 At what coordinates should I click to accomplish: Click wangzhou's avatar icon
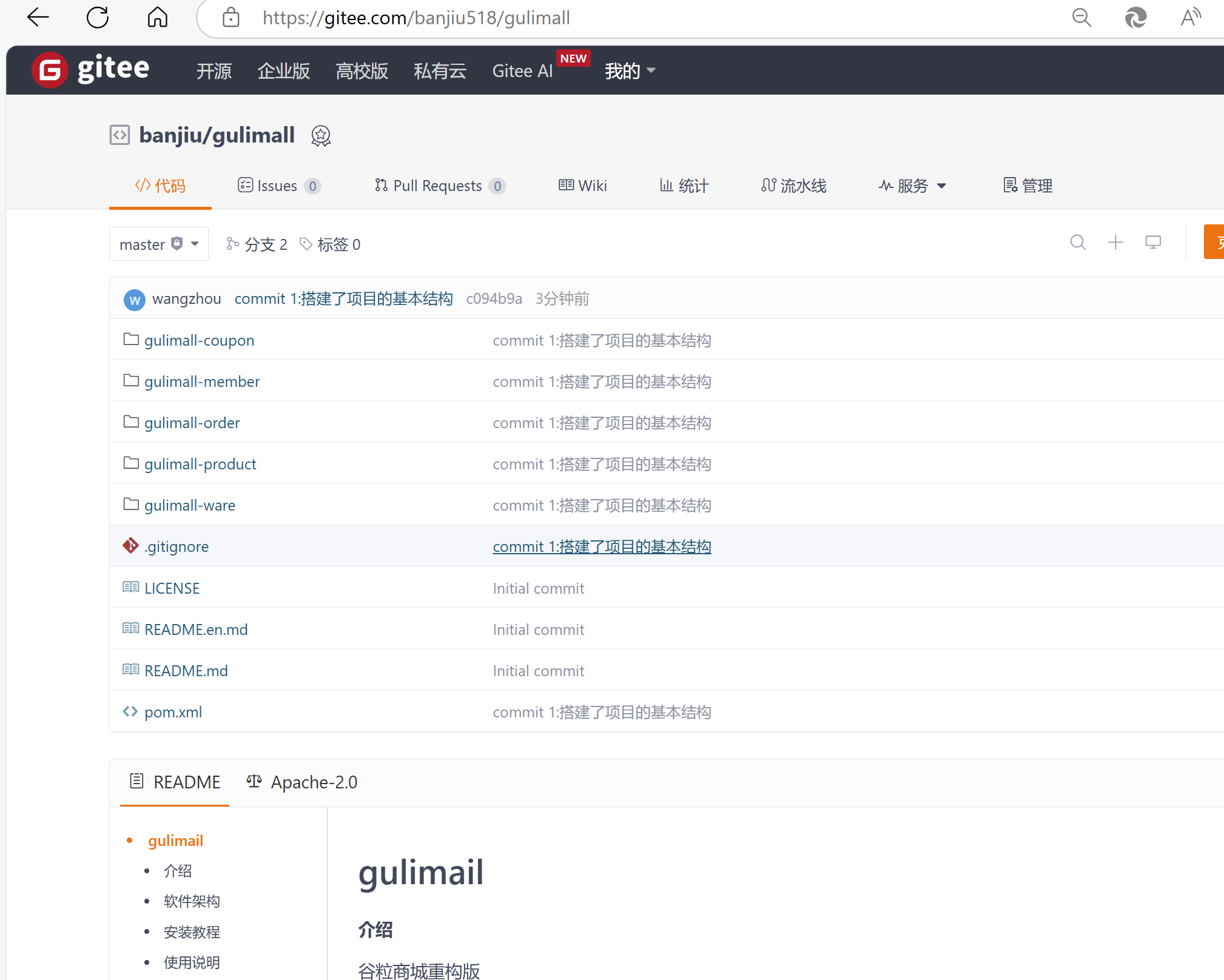click(134, 300)
